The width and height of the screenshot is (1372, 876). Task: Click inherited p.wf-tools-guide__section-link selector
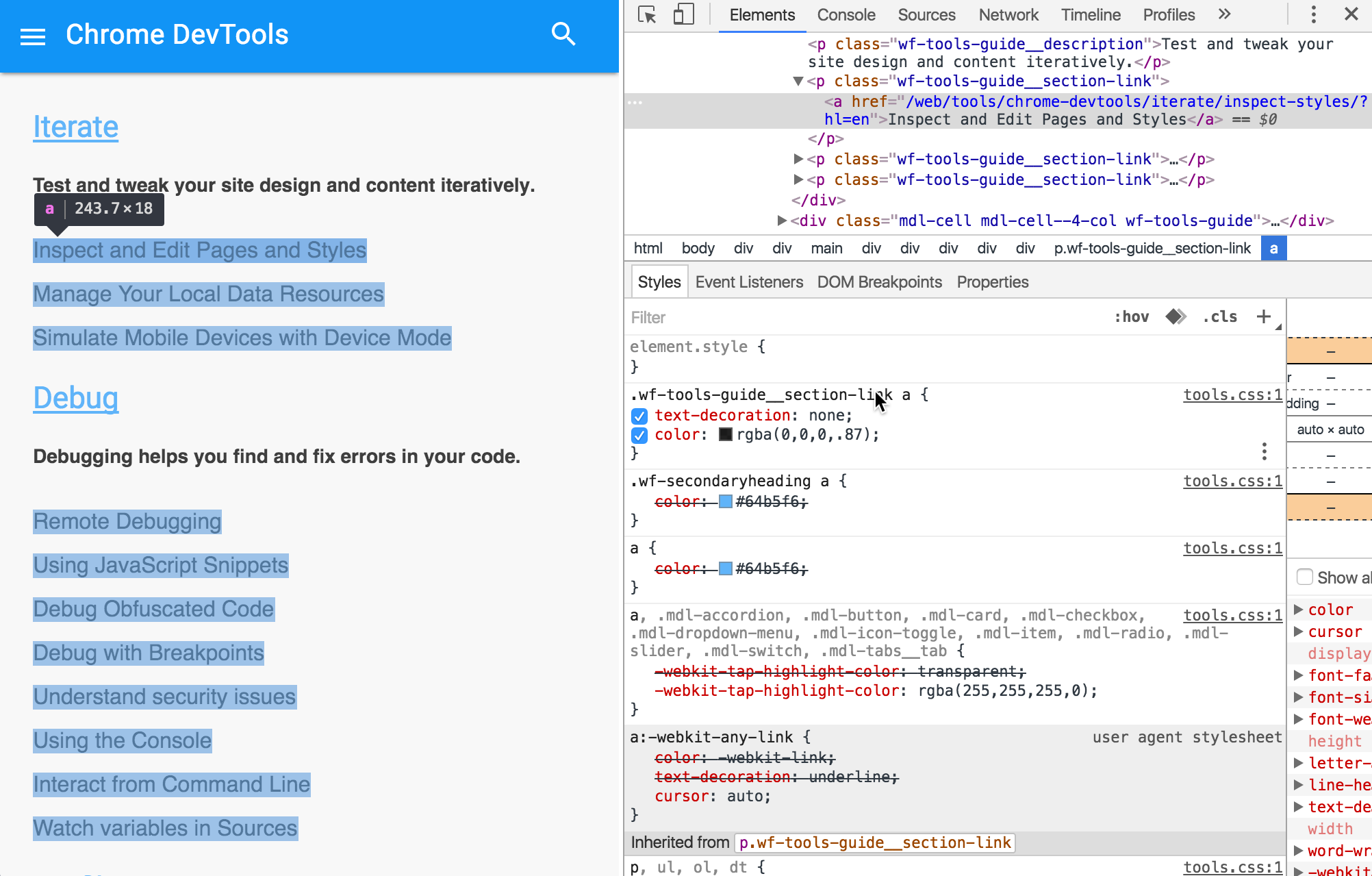pos(875,843)
